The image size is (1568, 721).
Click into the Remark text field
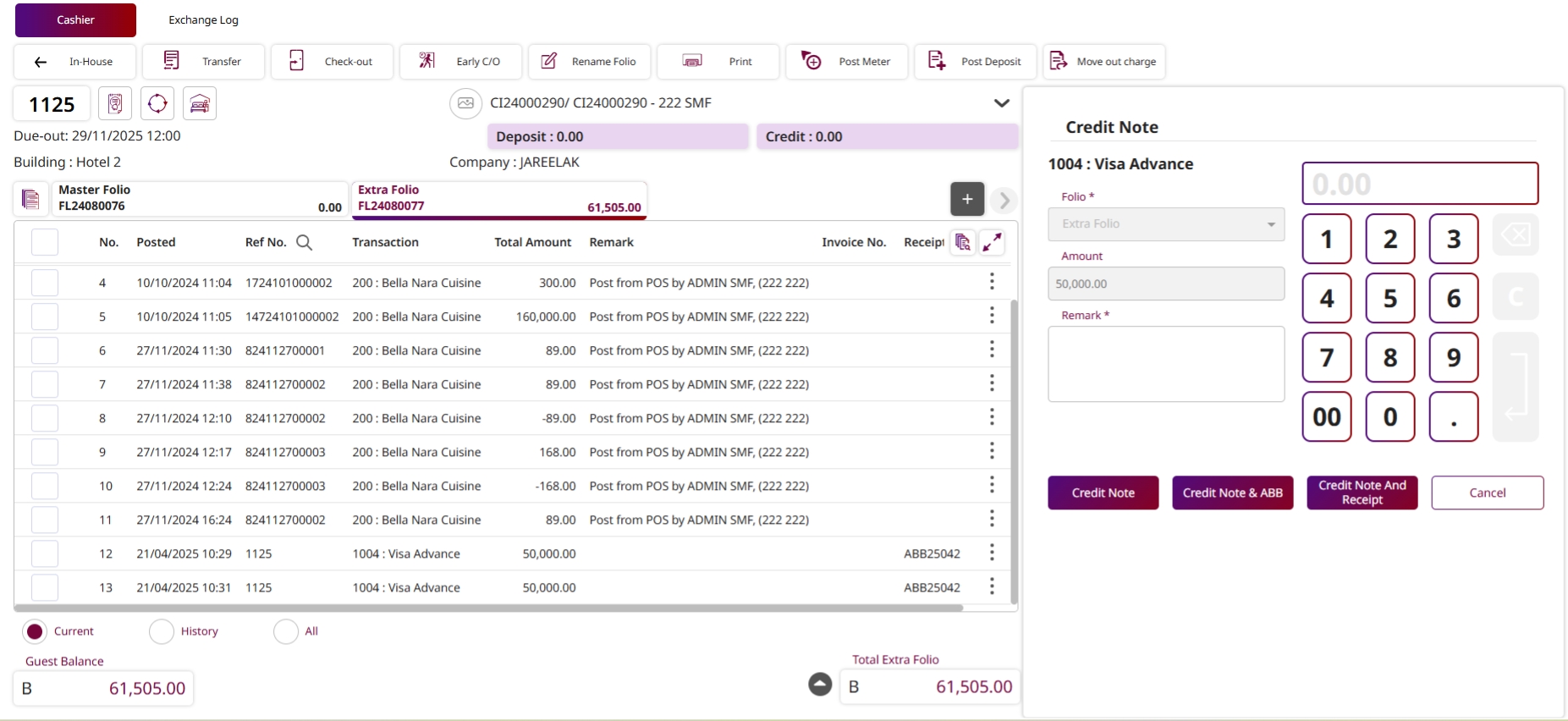coord(1165,364)
